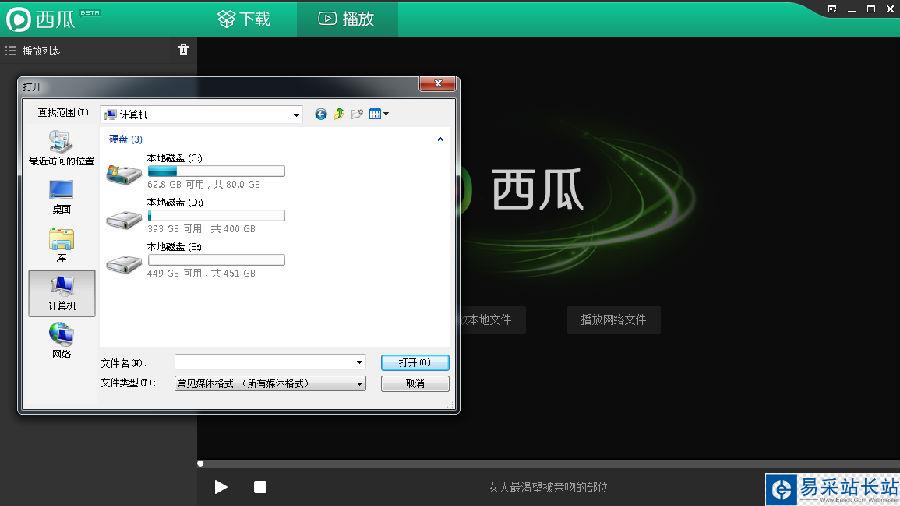
Task: Open the view menu icon dropdown
Action: (x=379, y=114)
